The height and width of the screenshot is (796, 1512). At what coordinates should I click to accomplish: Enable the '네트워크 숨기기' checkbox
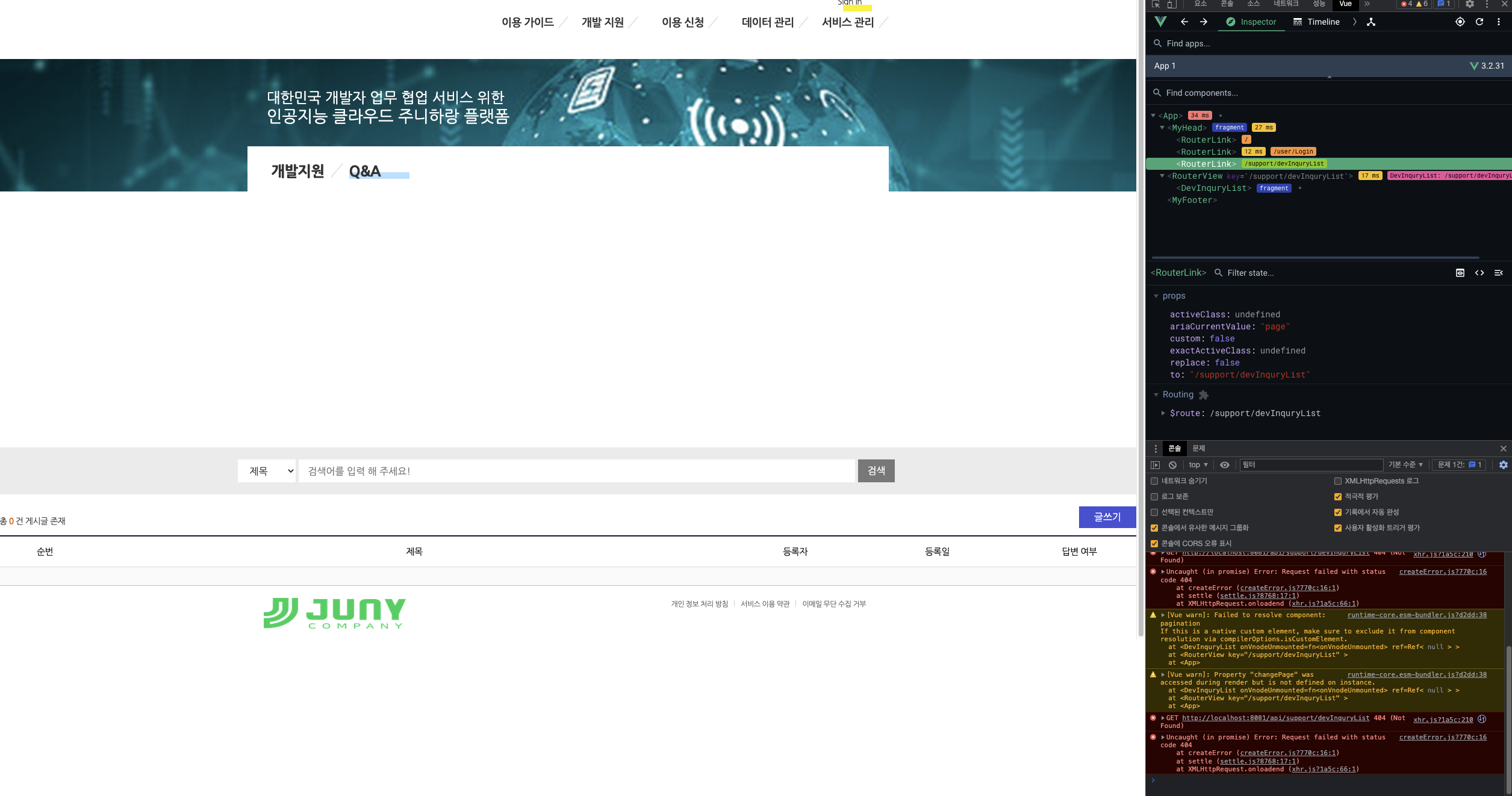[x=1154, y=481]
